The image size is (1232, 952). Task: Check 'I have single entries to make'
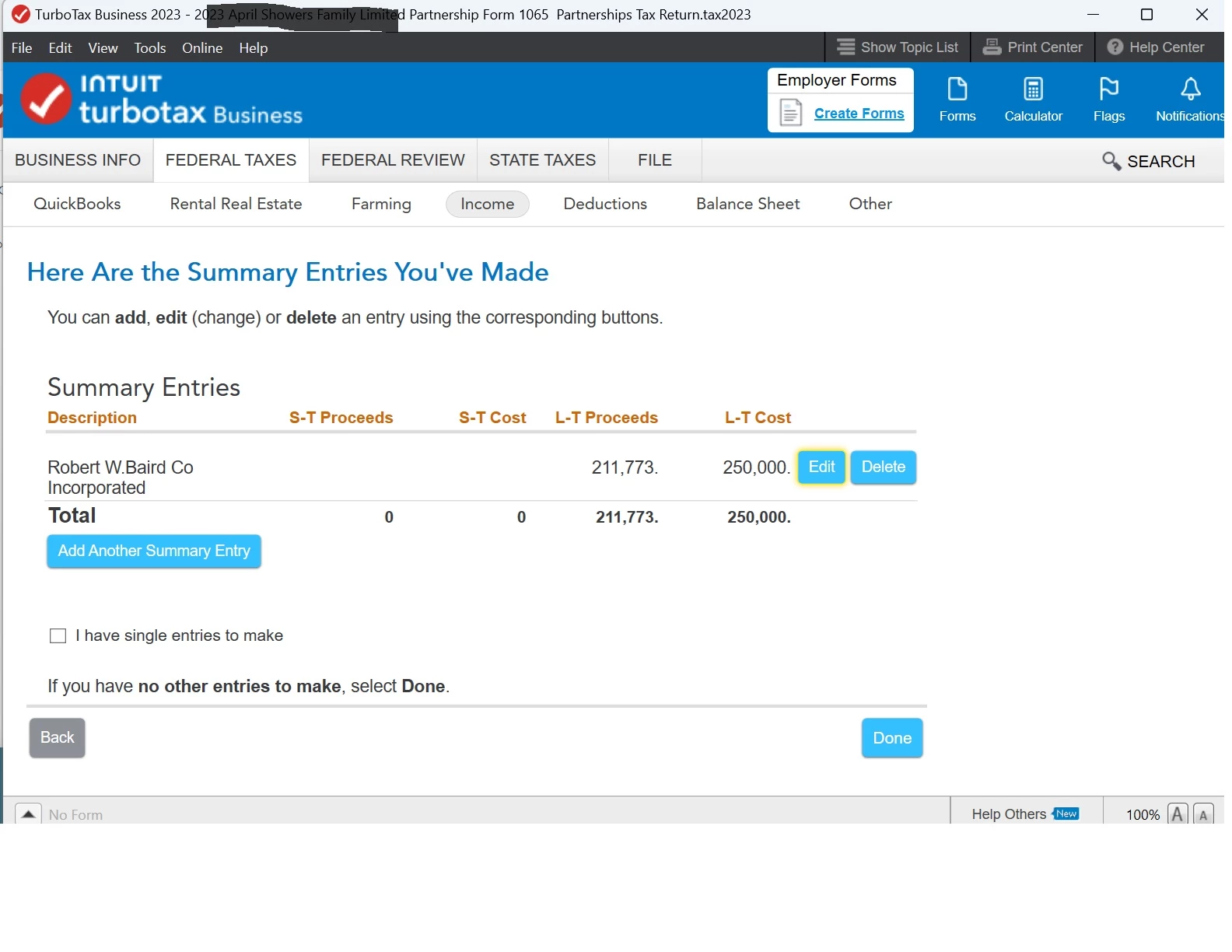(x=58, y=635)
